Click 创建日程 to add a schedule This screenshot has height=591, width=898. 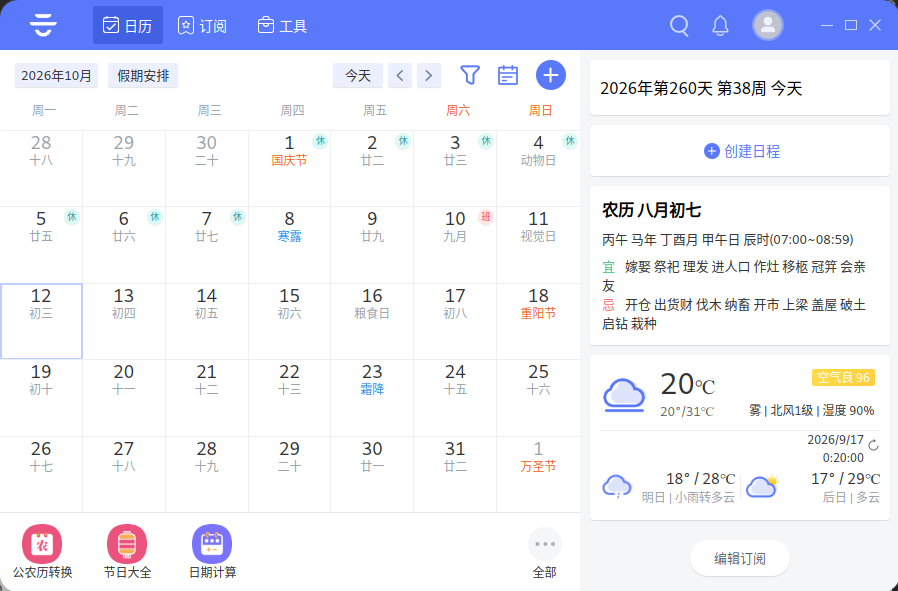(x=742, y=151)
